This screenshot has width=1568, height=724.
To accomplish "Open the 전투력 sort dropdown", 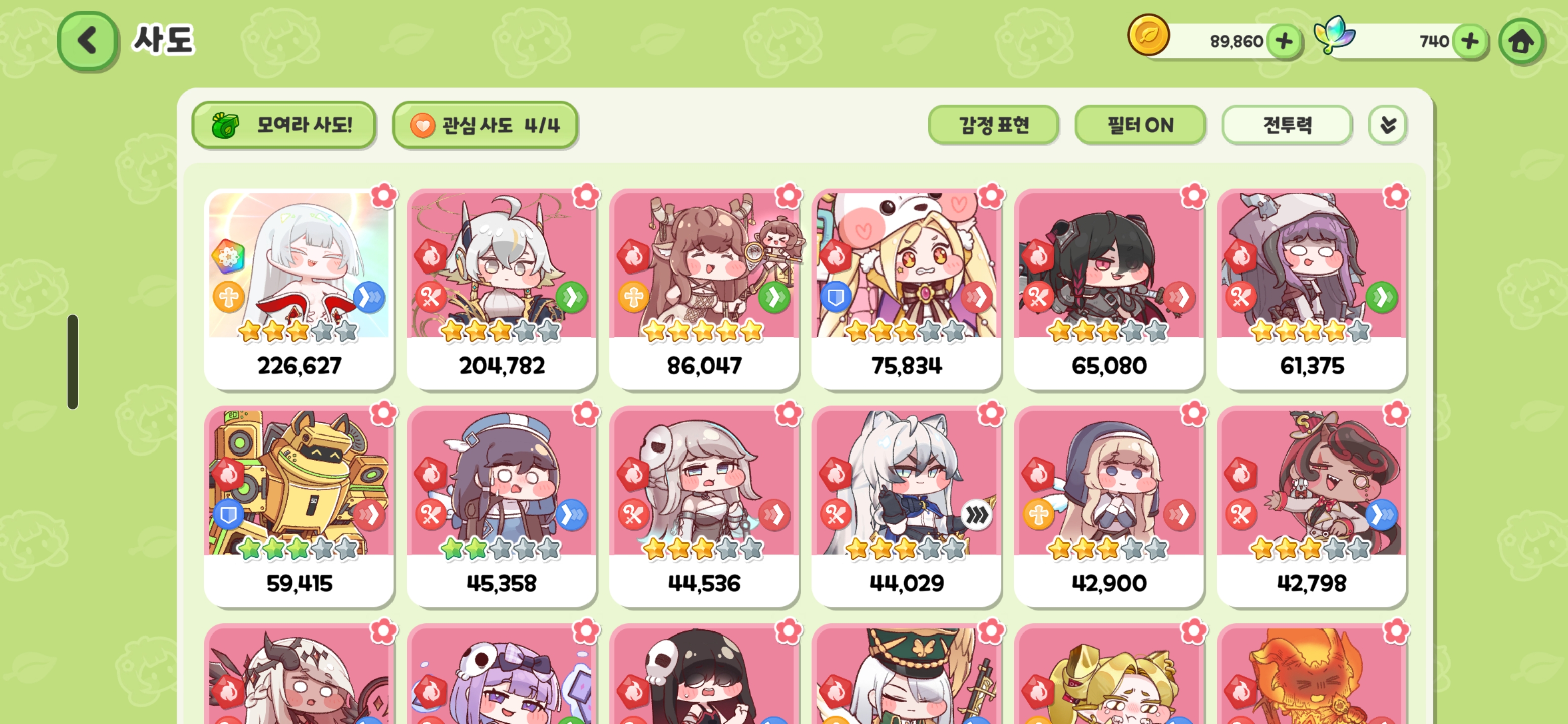I will [x=1287, y=125].
